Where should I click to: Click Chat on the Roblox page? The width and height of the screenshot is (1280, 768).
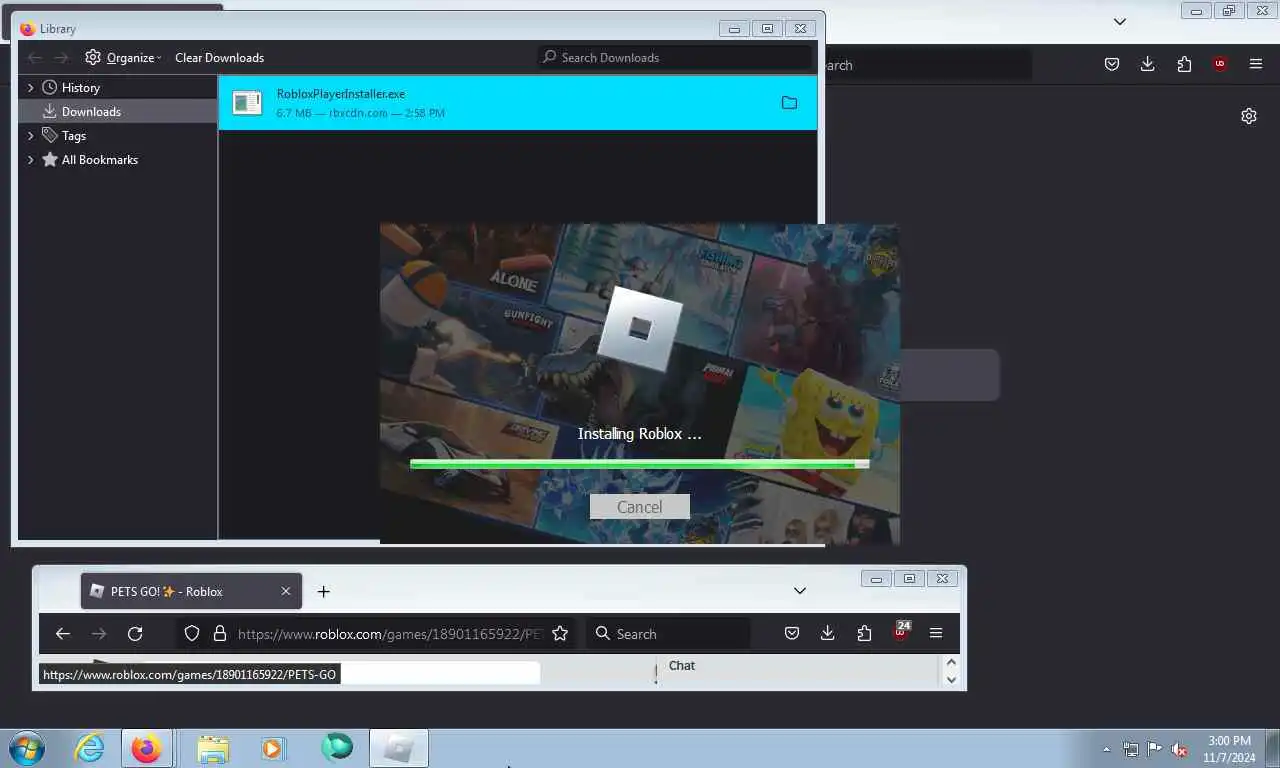click(x=682, y=665)
